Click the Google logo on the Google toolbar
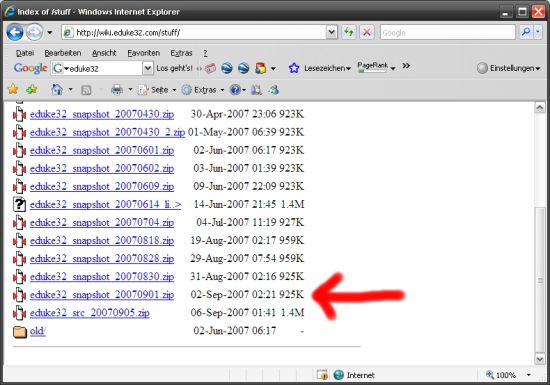This screenshot has width=550, height=385. point(31,68)
